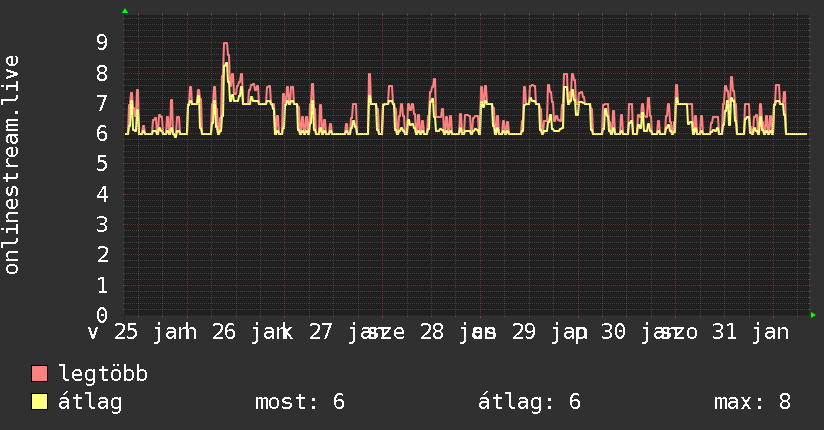Screen dimensions: 824x430
Task: Click the y-axis label 5
Action: click(x=102, y=164)
